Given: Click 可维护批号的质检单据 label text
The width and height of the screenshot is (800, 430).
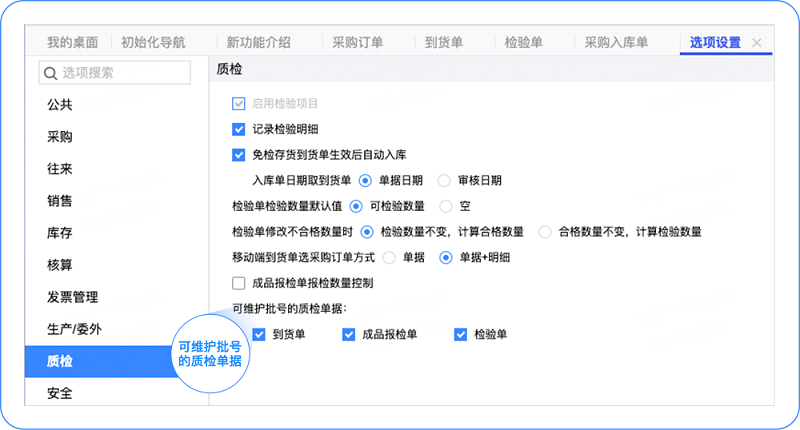Looking at the screenshot, I should click(x=289, y=309).
